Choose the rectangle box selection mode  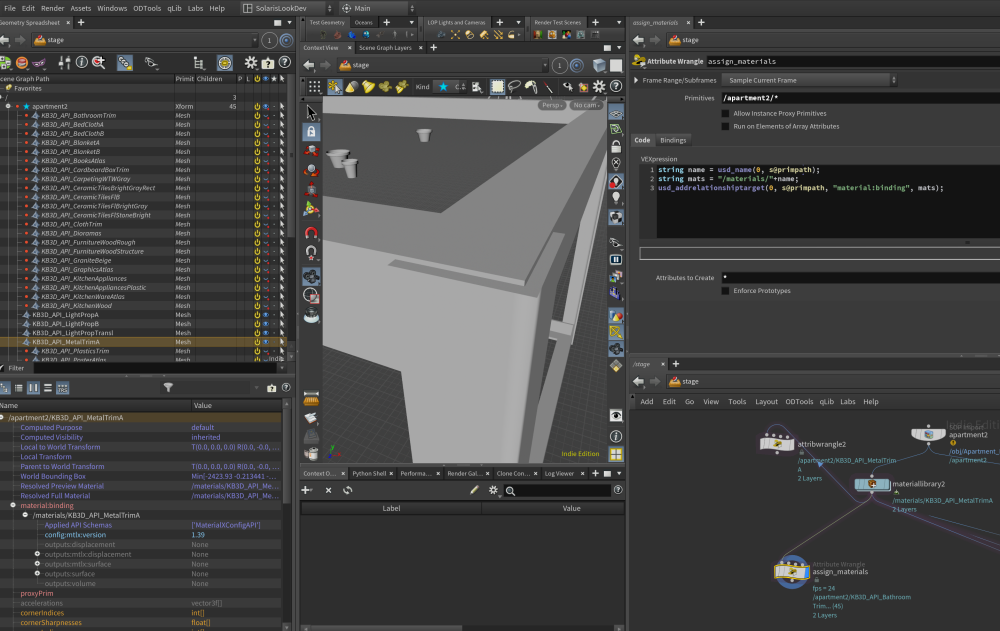[x=497, y=87]
